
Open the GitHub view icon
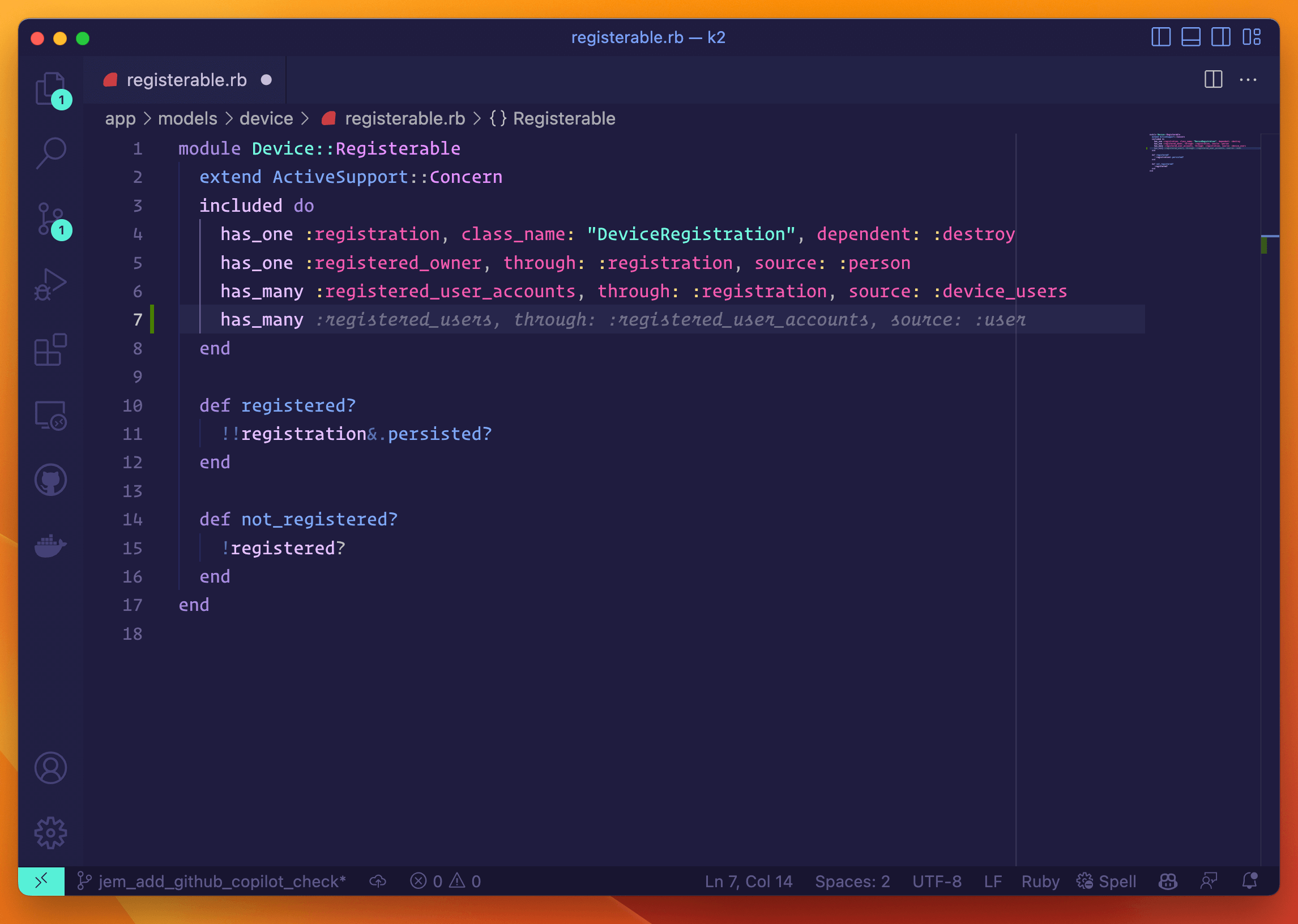[x=50, y=480]
